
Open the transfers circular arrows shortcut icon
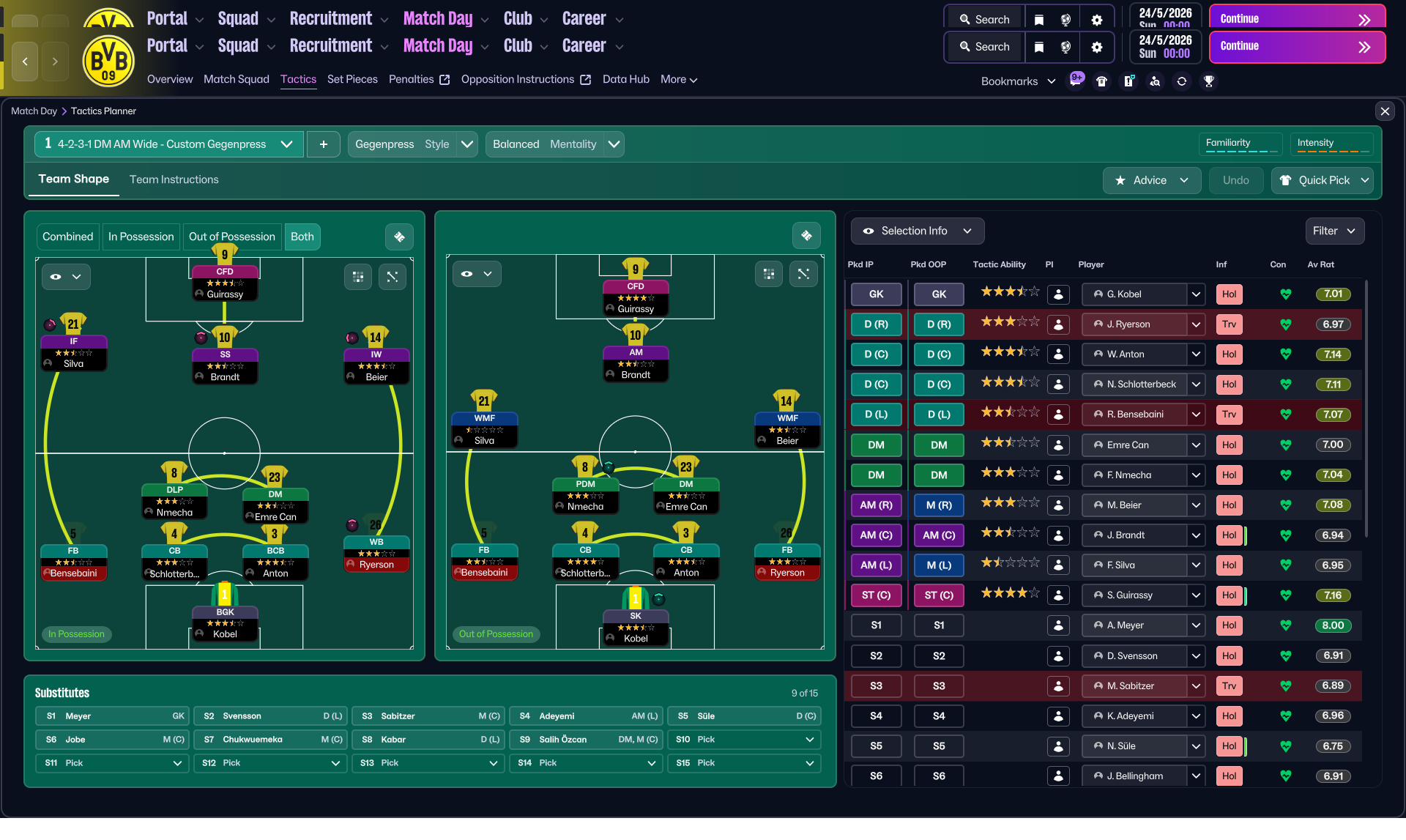(1181, 81)
